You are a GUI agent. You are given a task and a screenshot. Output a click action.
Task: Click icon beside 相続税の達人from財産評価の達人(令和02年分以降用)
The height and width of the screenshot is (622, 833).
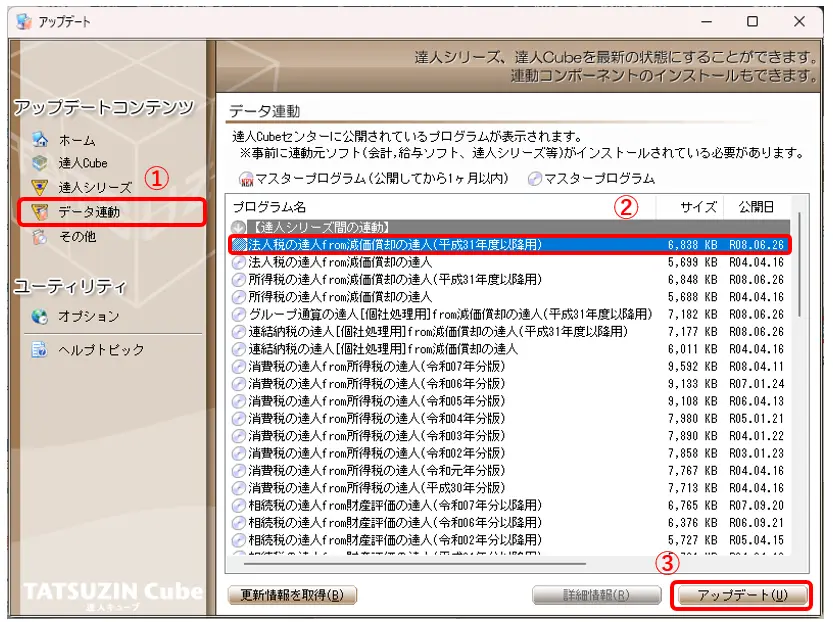[x=239, y=540]
